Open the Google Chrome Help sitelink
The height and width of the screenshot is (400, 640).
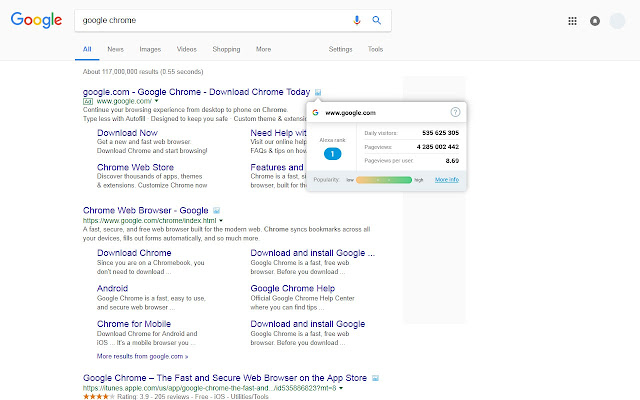tap(293, 288)
